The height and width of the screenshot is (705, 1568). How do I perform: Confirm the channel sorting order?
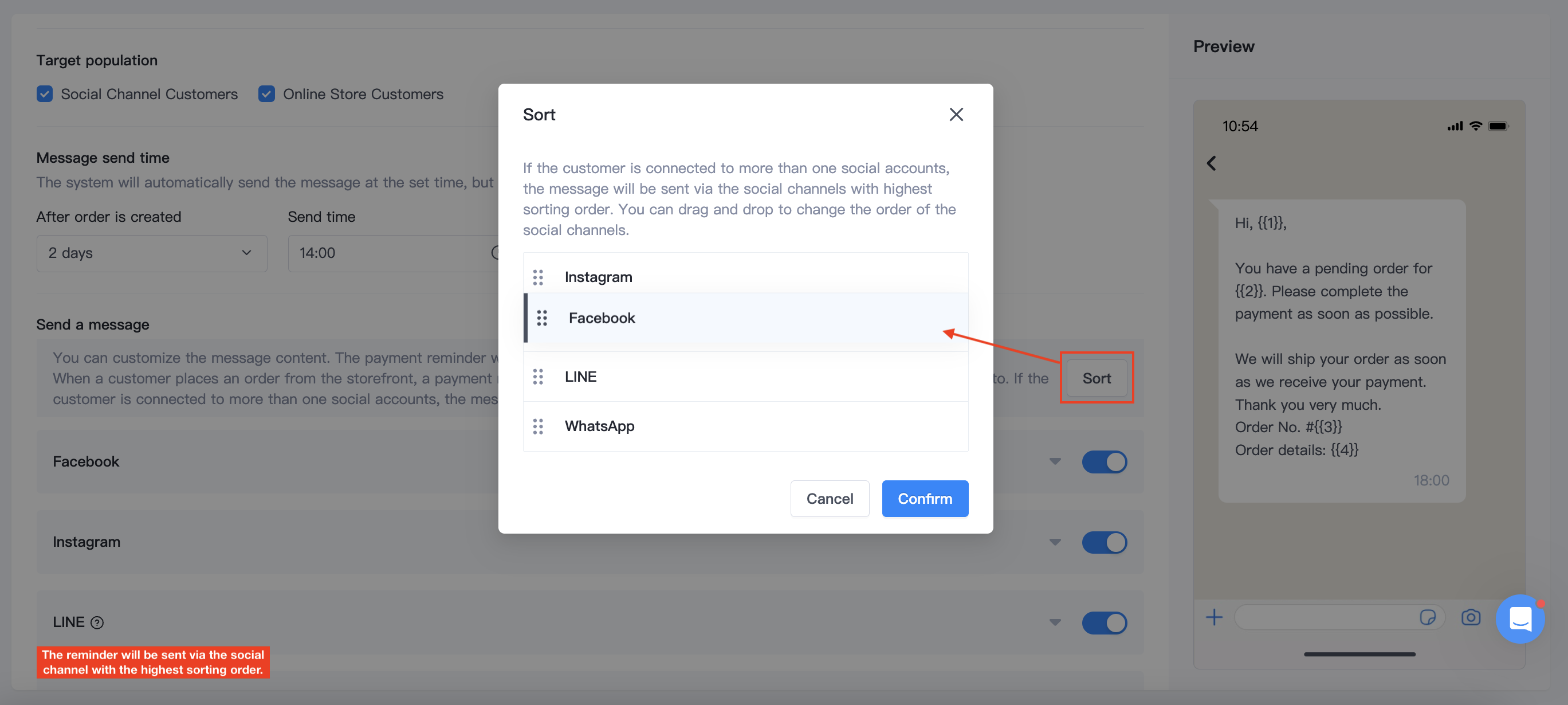click(925, 499)
